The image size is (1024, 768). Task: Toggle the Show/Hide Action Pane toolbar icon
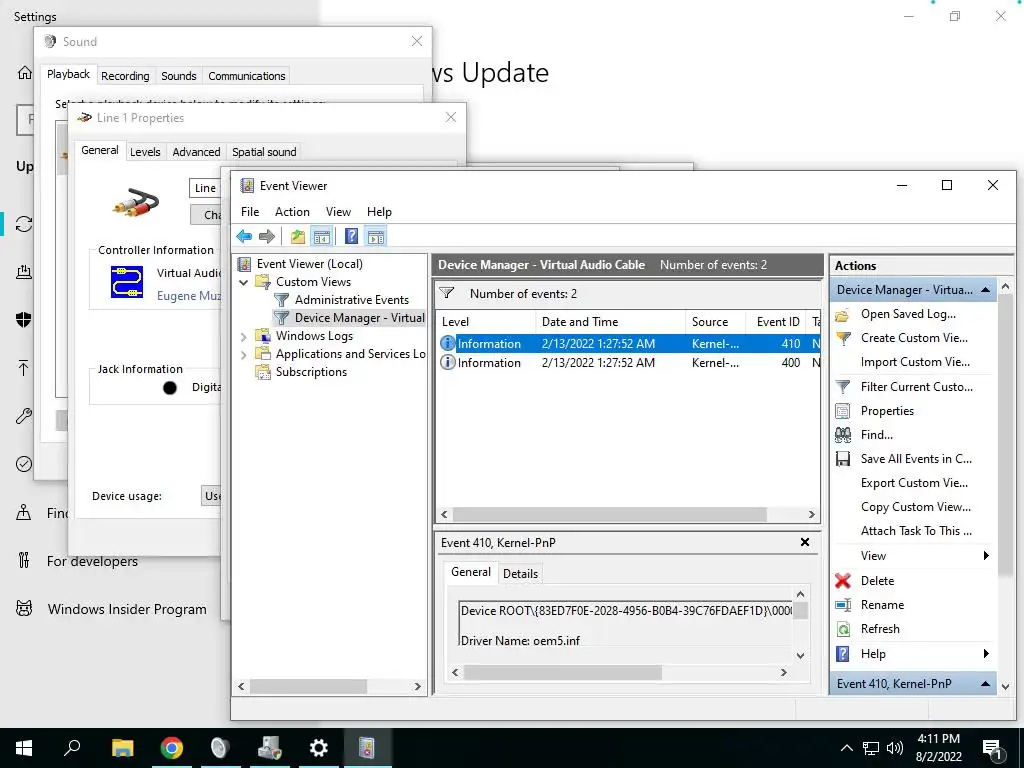point(376,236)
